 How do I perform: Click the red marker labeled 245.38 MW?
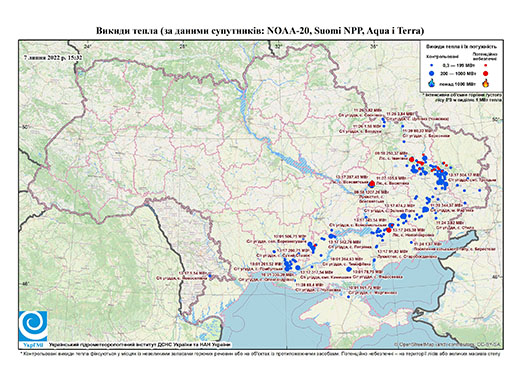[389, 230]
